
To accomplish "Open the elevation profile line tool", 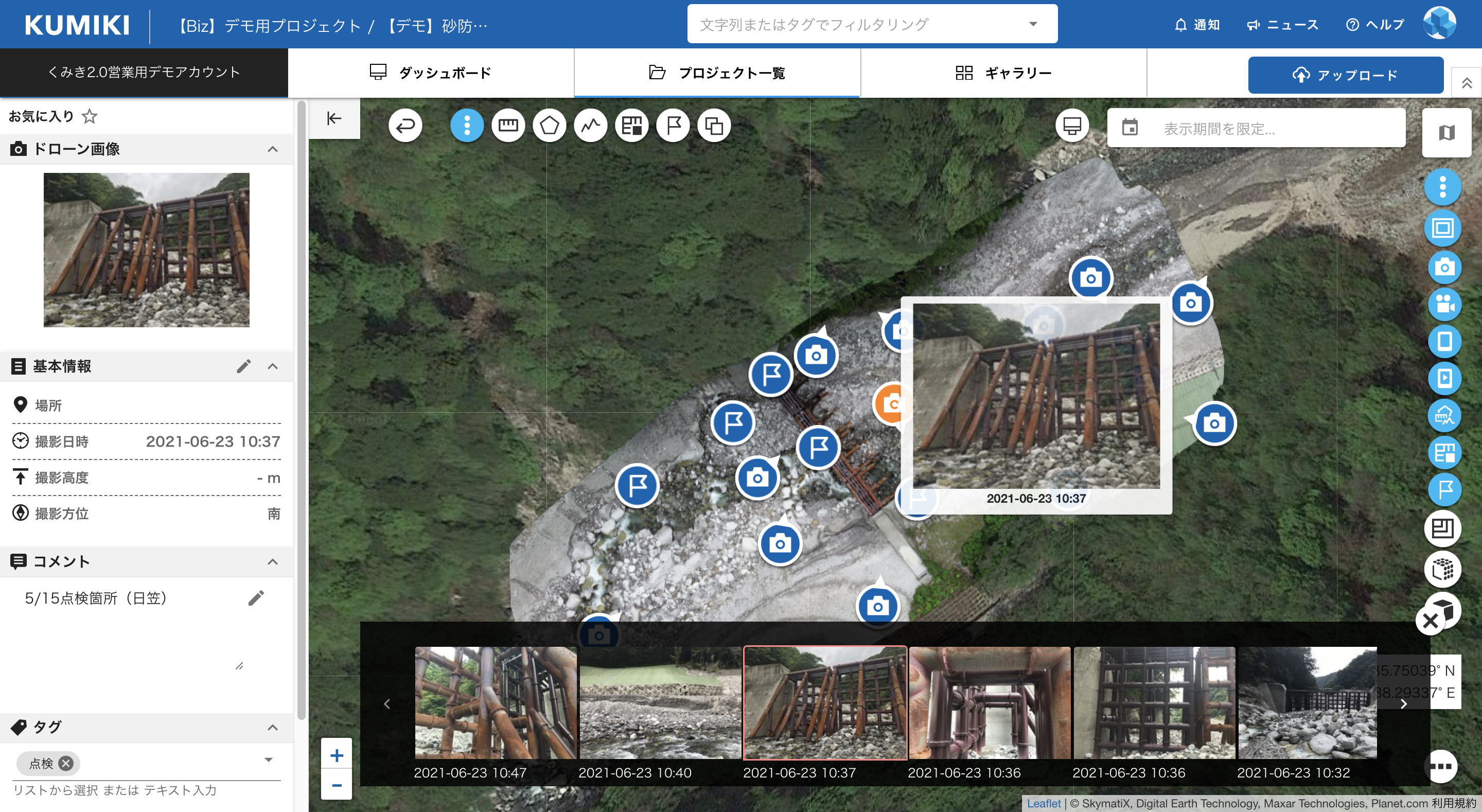I will (x=590, y=126).
